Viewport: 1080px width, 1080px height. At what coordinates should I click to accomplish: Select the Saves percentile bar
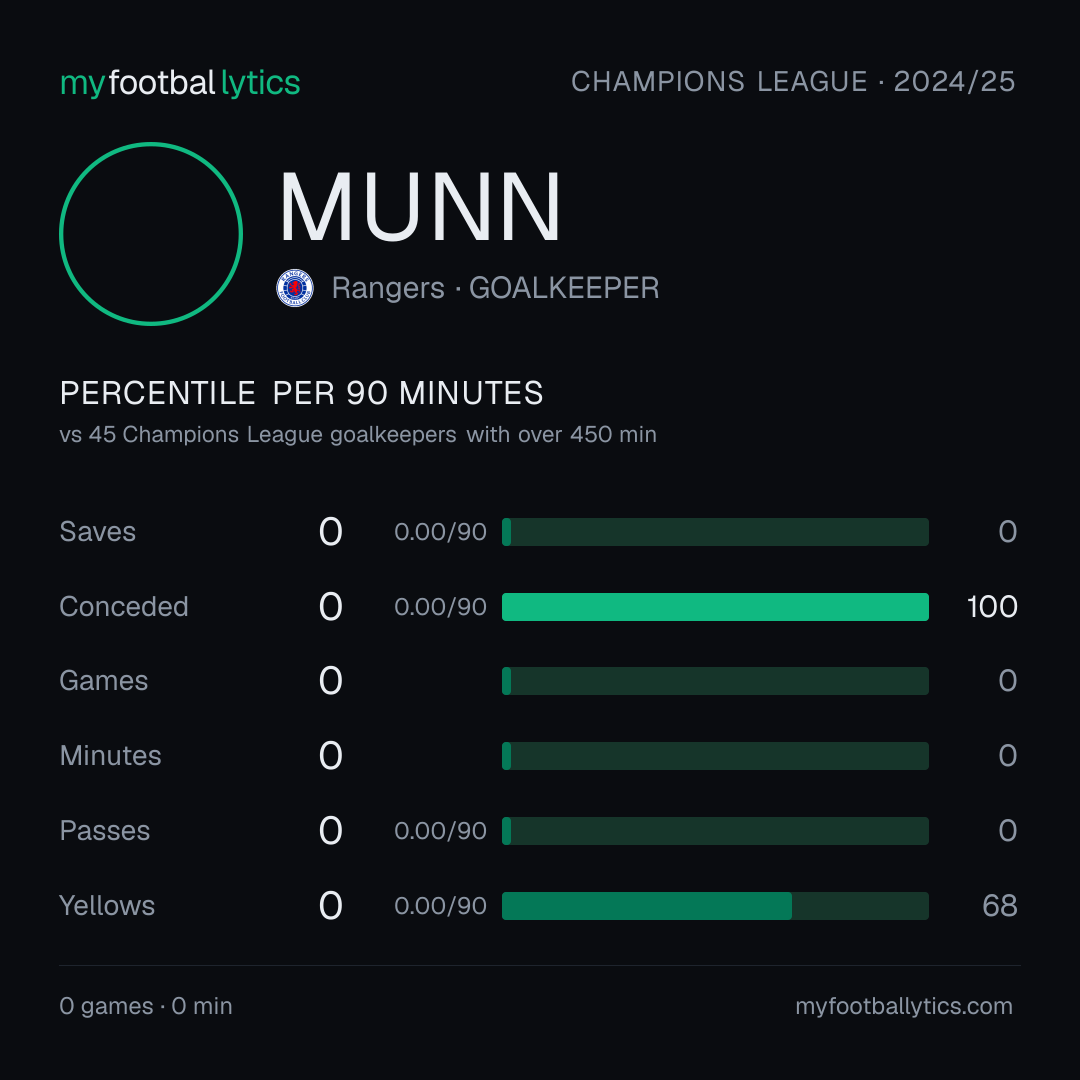pos(715,532)
